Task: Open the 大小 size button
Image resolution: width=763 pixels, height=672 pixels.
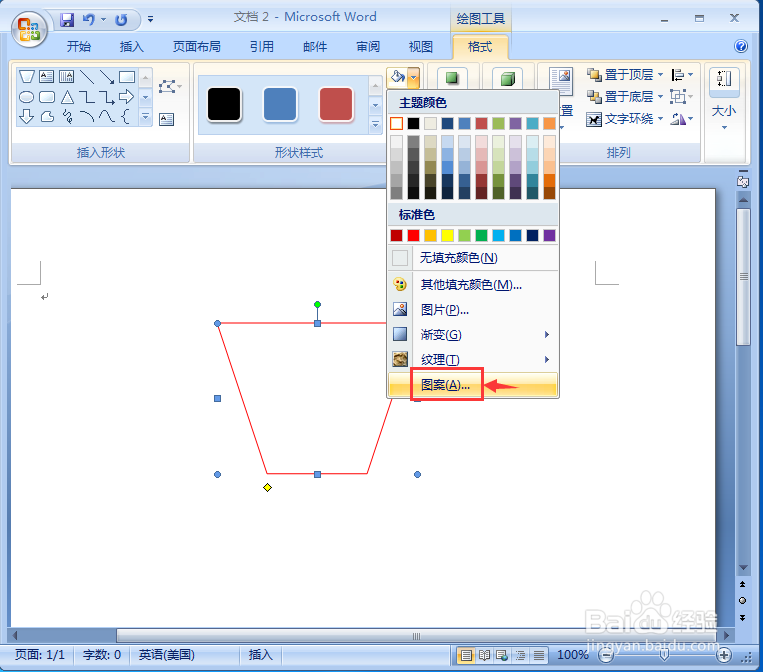Action: point(724,100)
